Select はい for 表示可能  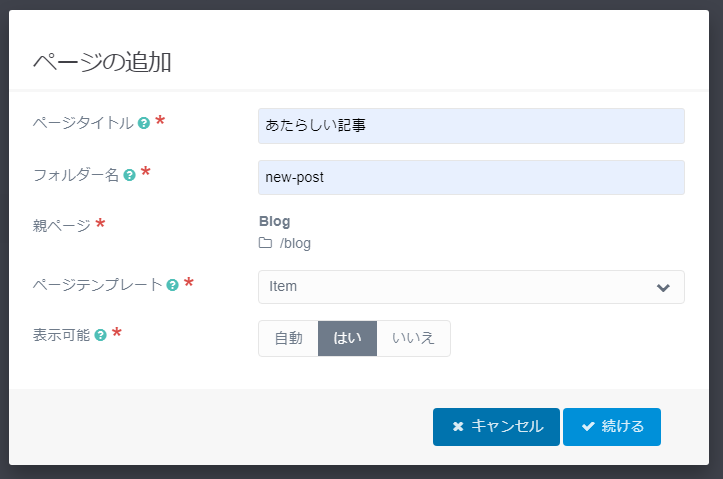click(x=347, y=338)
